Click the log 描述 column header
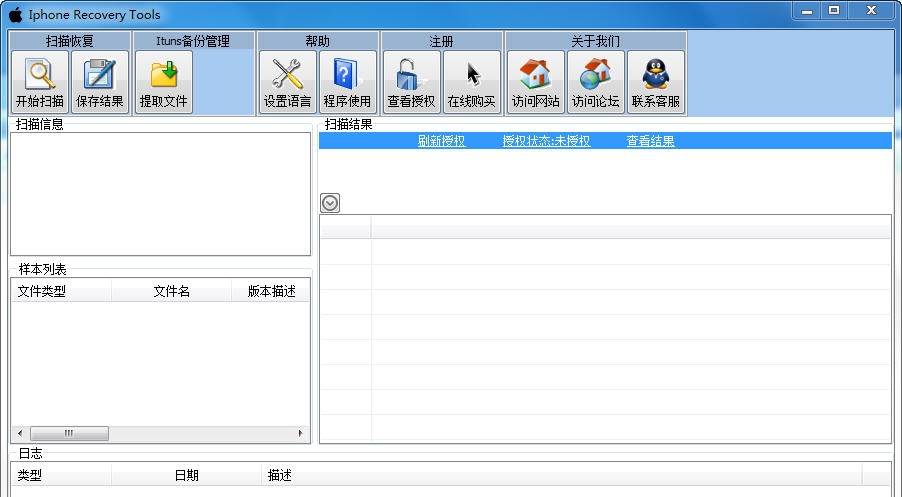The height and width of the screenshot is (497, 902). click(561, 475)
